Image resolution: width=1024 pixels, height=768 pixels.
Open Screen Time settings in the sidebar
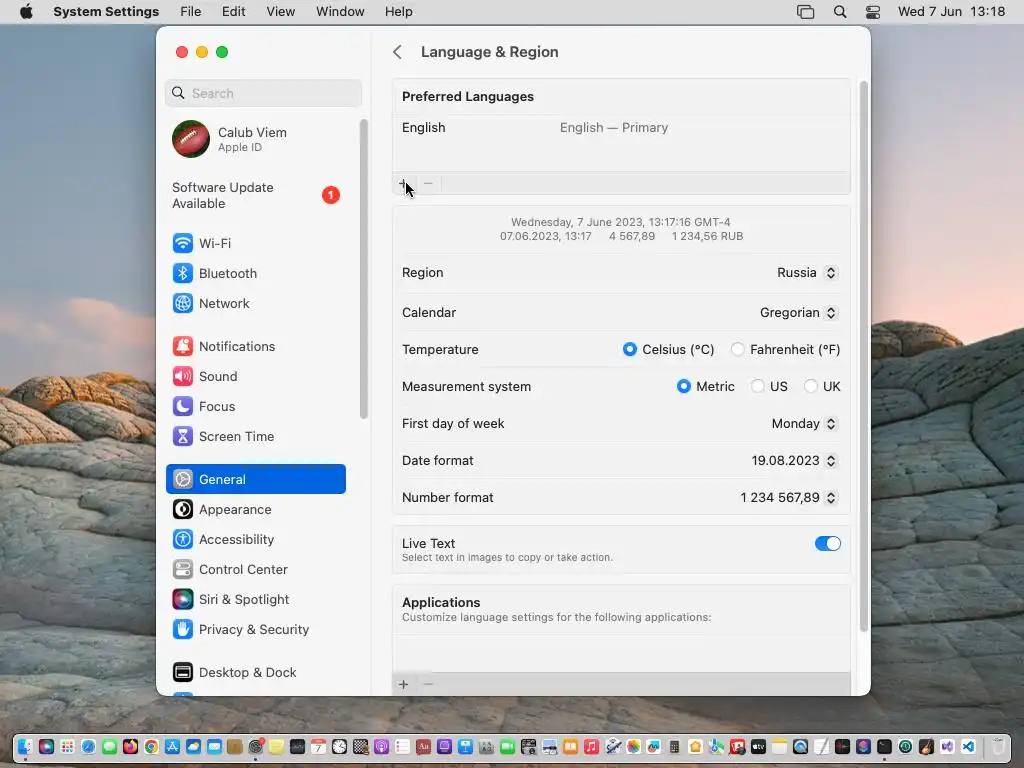(255, 436)
